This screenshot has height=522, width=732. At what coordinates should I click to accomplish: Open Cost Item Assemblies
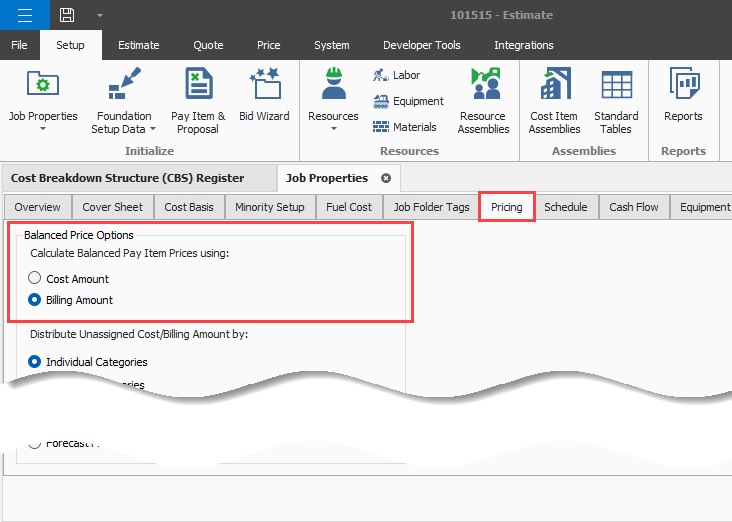pyautogui.click(x=554, y=100)
